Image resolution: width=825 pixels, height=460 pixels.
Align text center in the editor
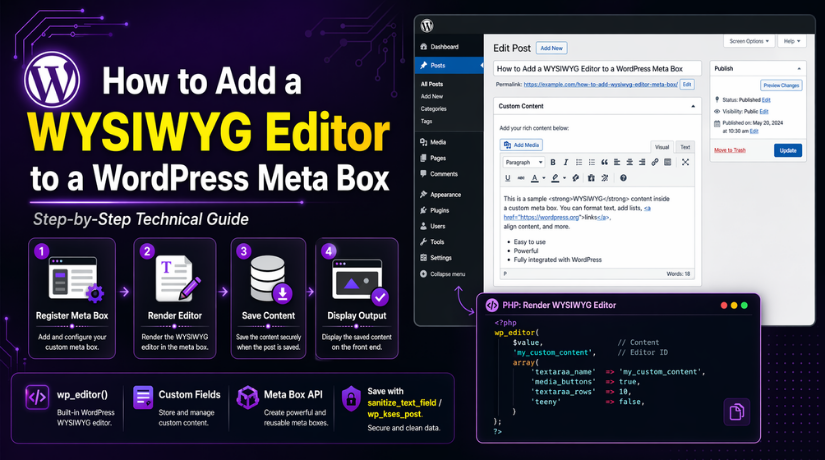629,162
